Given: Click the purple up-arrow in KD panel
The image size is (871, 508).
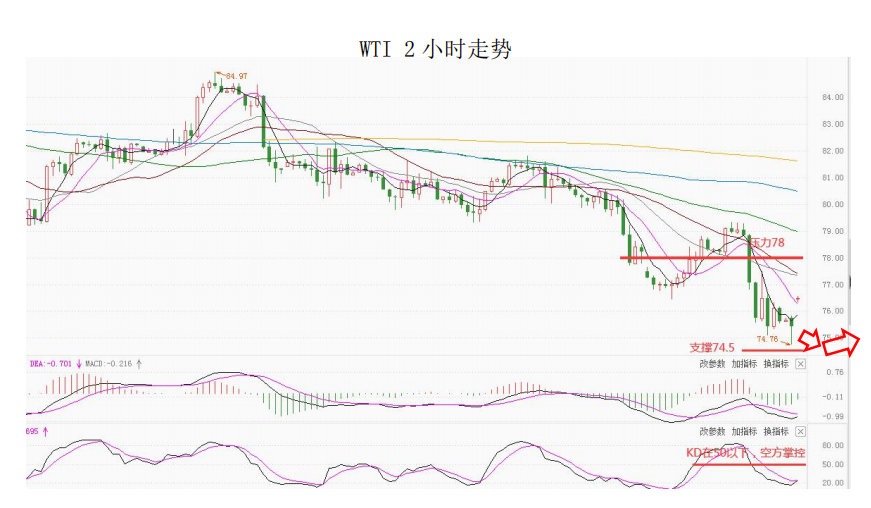Looking at the screenshot, I should [45, 431].
